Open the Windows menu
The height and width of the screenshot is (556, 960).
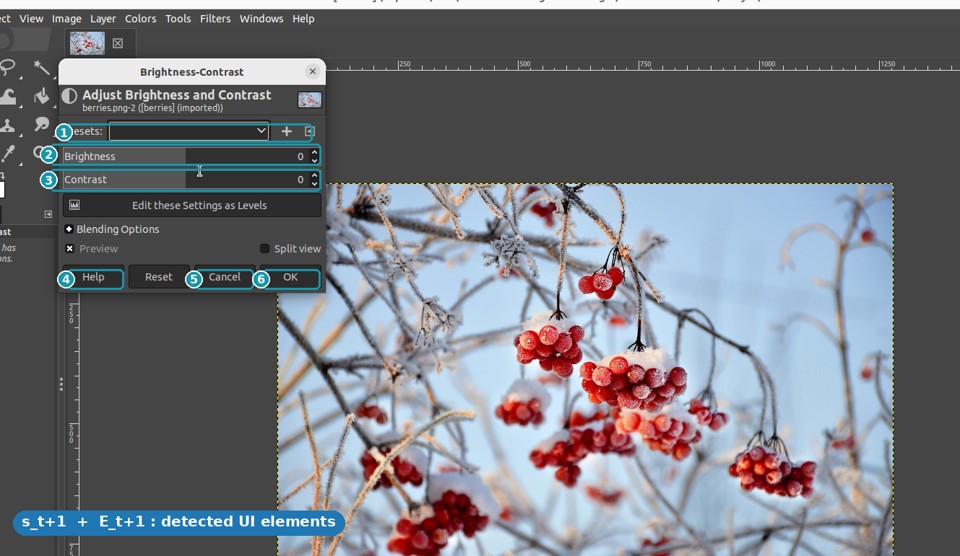click(261, 18)
